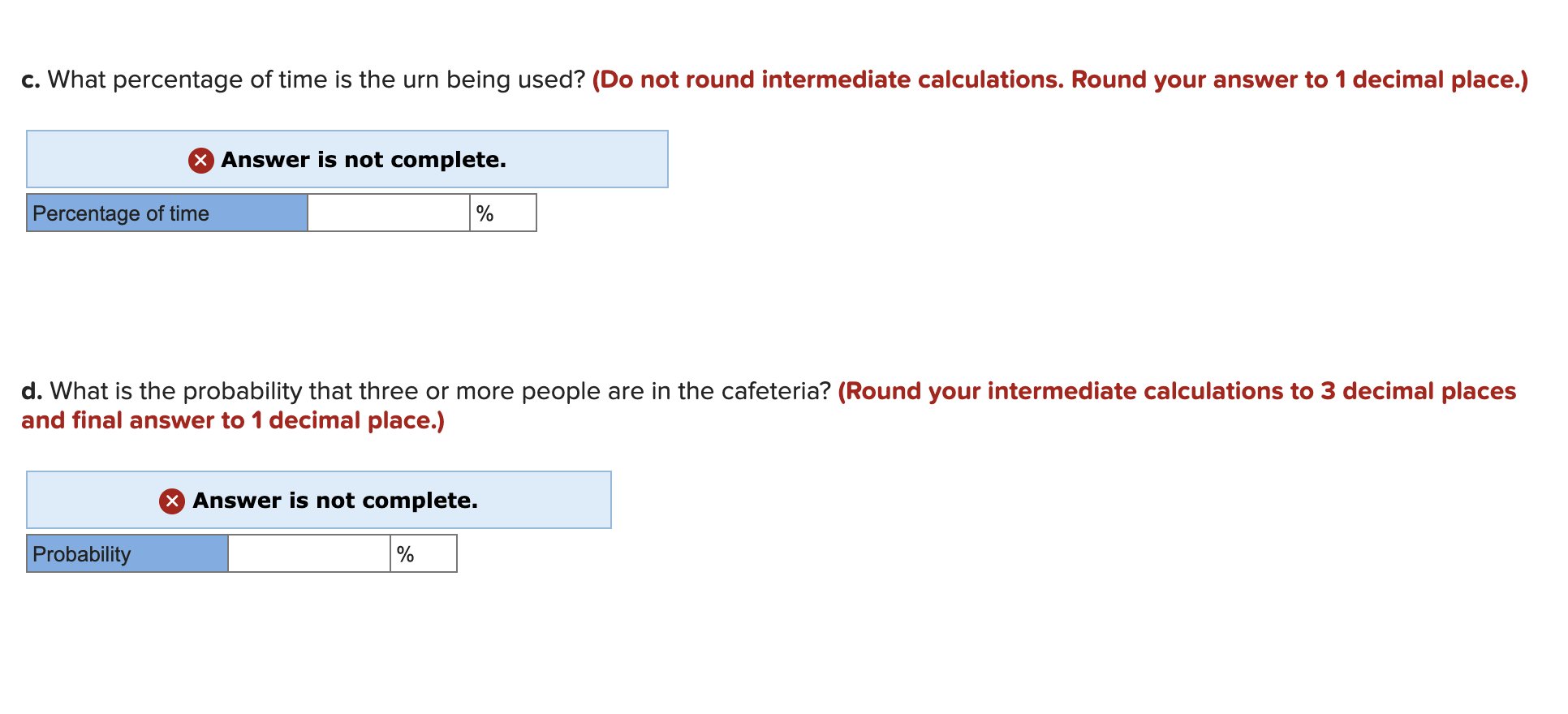Viewport: 1568px width, 714px height.
Task: Select the Percentage of time label cell
Action: pyautogui.click(x=166, y=213)
